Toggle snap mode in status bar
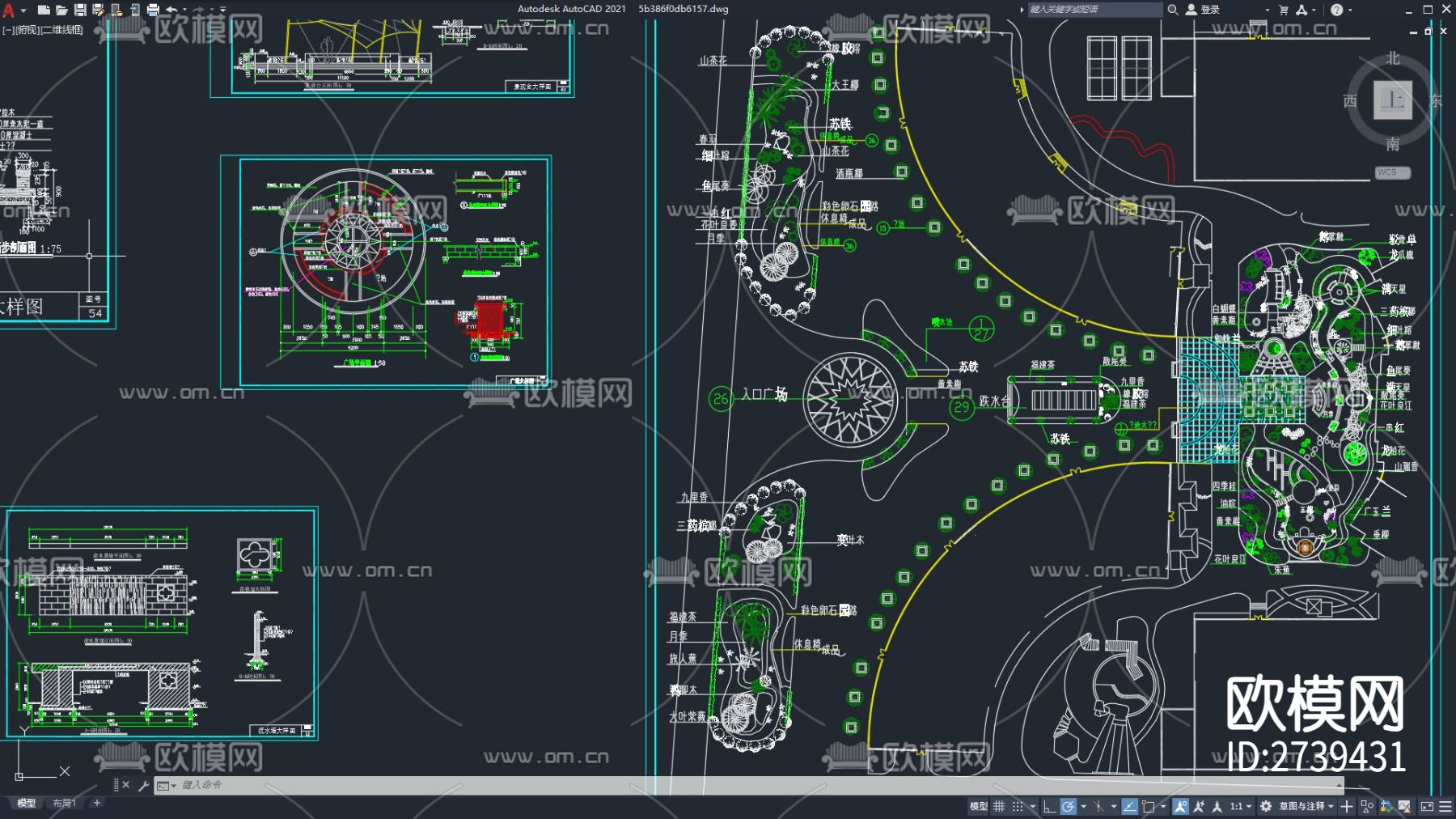The height and width of the screenshot is (819, 1456). pos(1018,806)
